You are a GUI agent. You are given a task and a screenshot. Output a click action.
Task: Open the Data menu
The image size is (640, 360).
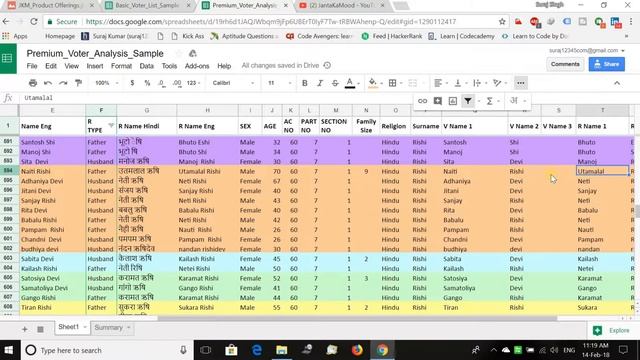coord(147,66)
